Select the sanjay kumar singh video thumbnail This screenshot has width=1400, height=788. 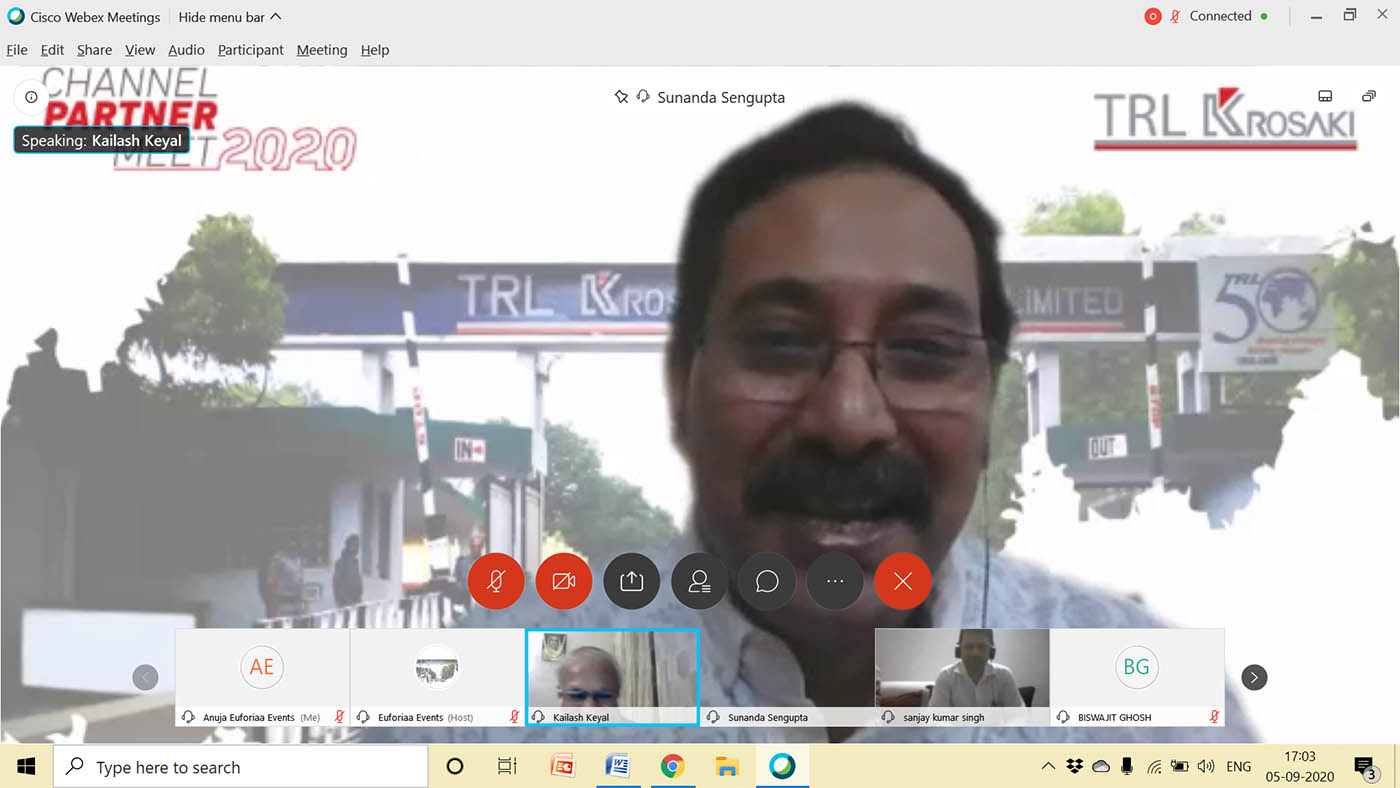click(x=962, y=676)
